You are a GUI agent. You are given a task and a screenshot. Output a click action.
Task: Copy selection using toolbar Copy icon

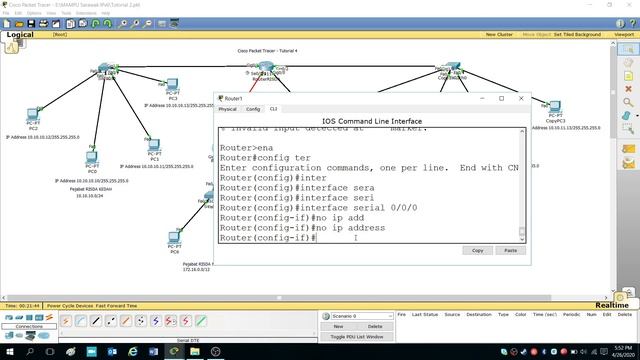[x=70, y=24]
